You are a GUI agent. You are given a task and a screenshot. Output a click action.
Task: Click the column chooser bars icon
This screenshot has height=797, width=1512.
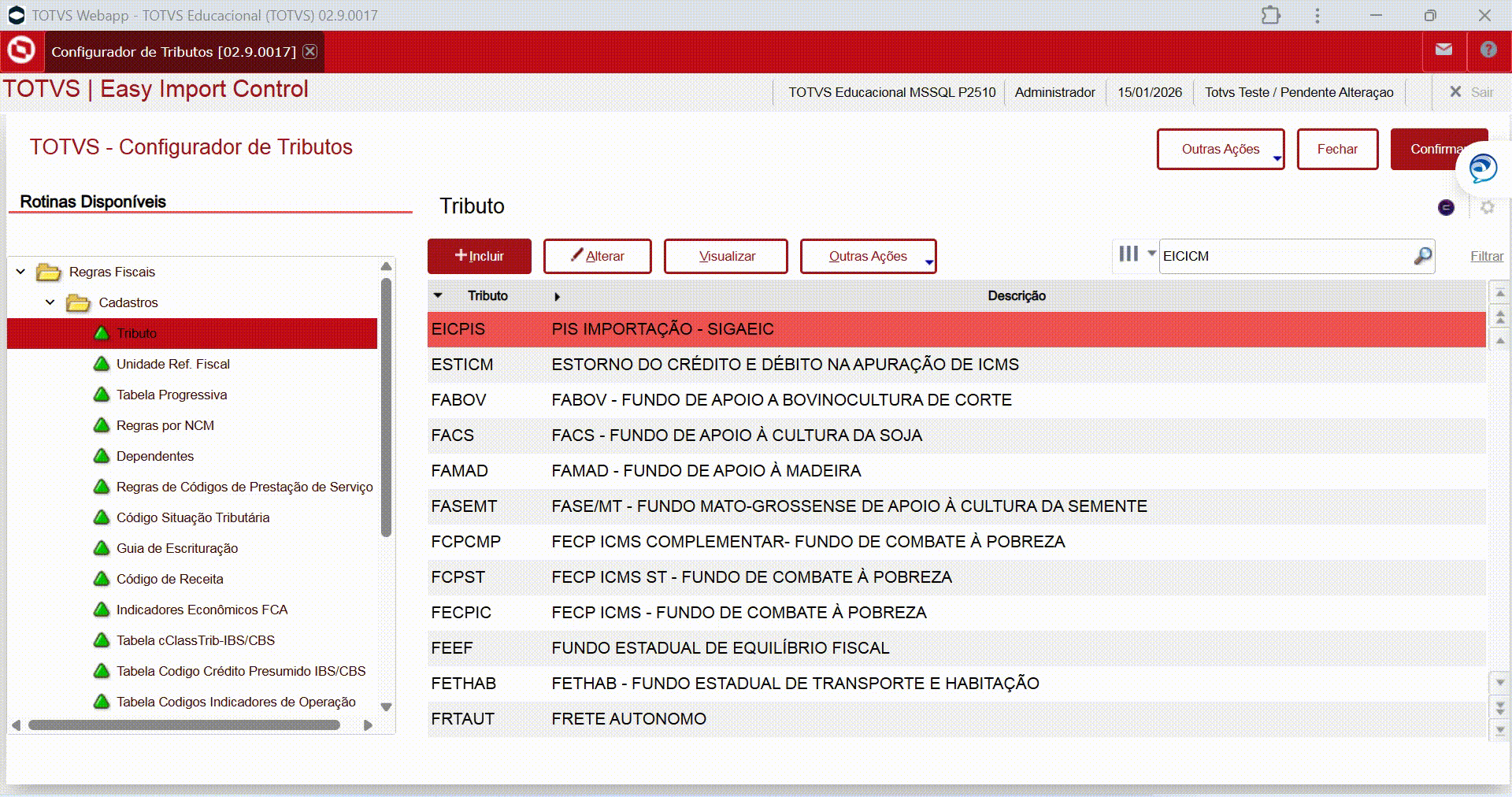click(x=1128, y=254)
